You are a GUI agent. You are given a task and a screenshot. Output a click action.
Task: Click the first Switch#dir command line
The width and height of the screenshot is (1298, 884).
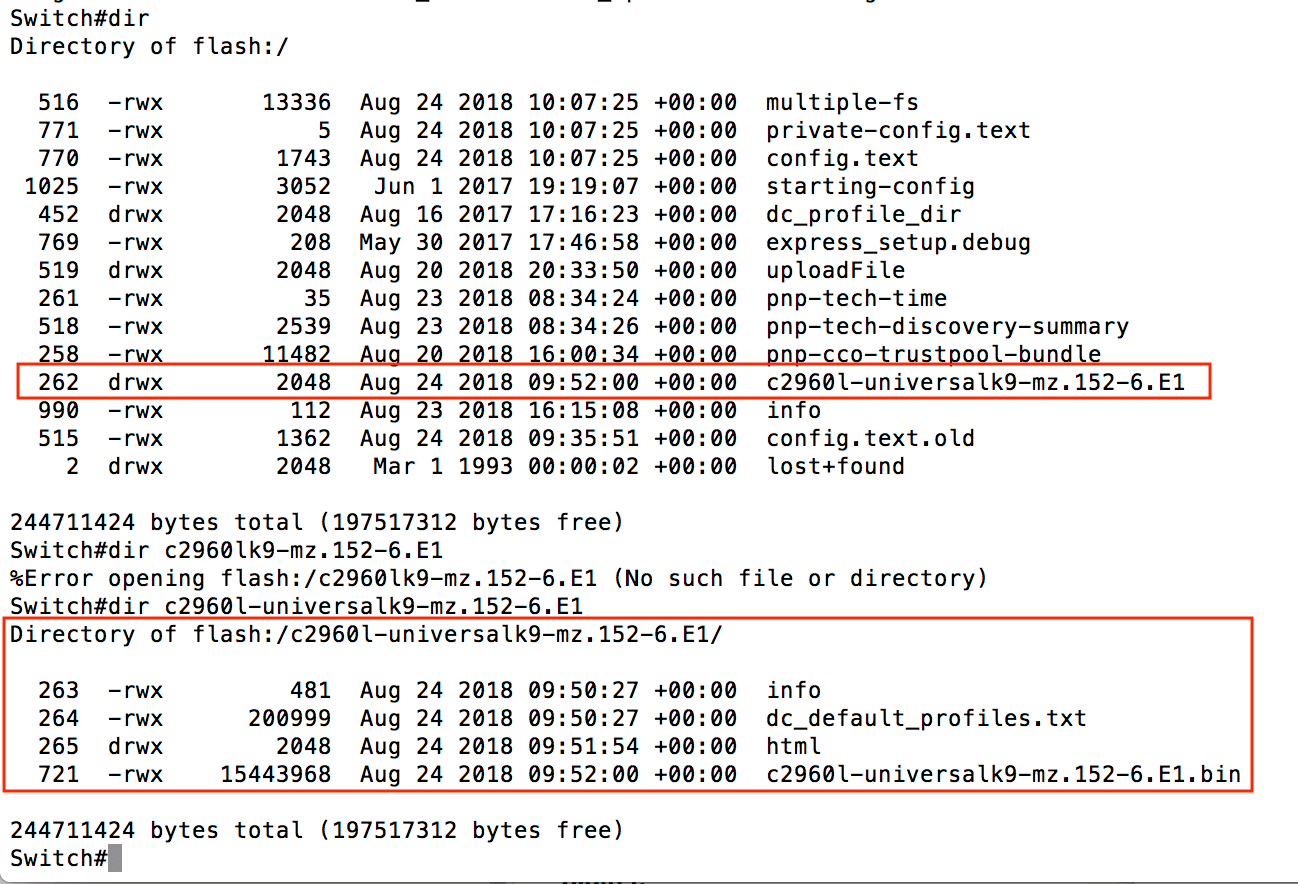tap(80, 18)
